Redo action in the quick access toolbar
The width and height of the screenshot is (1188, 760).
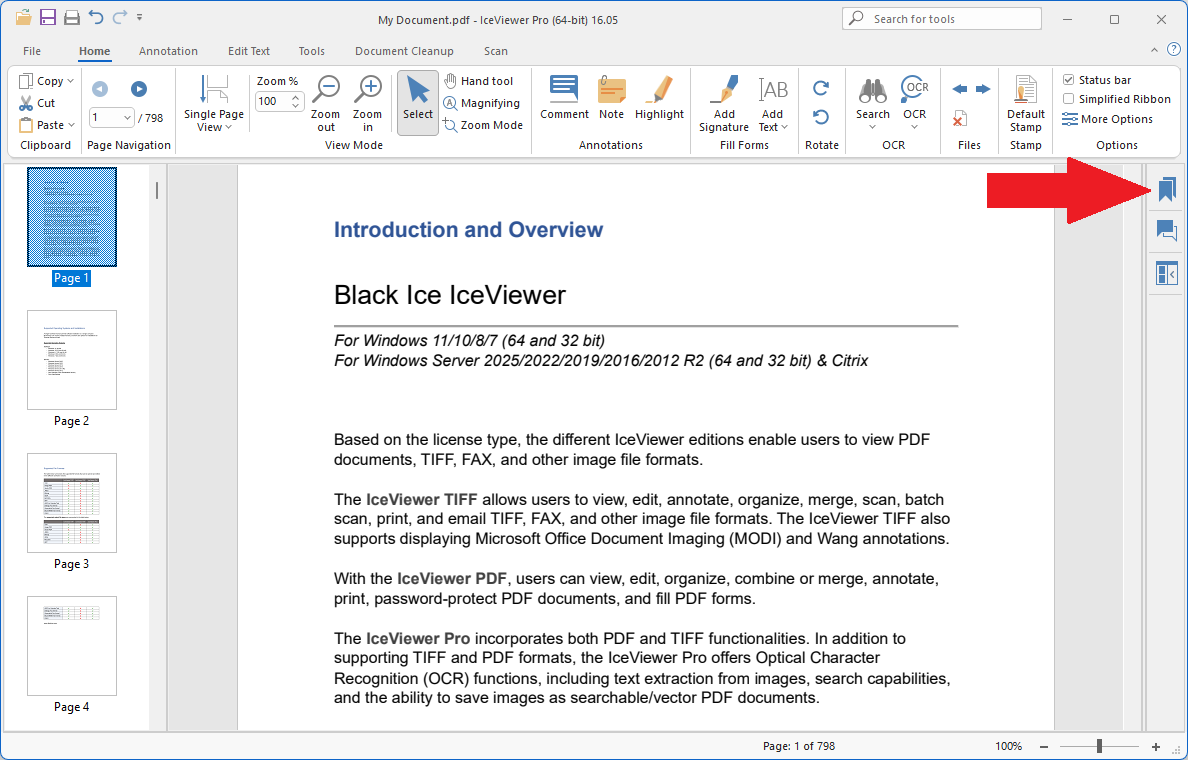(x=119, y=17)
